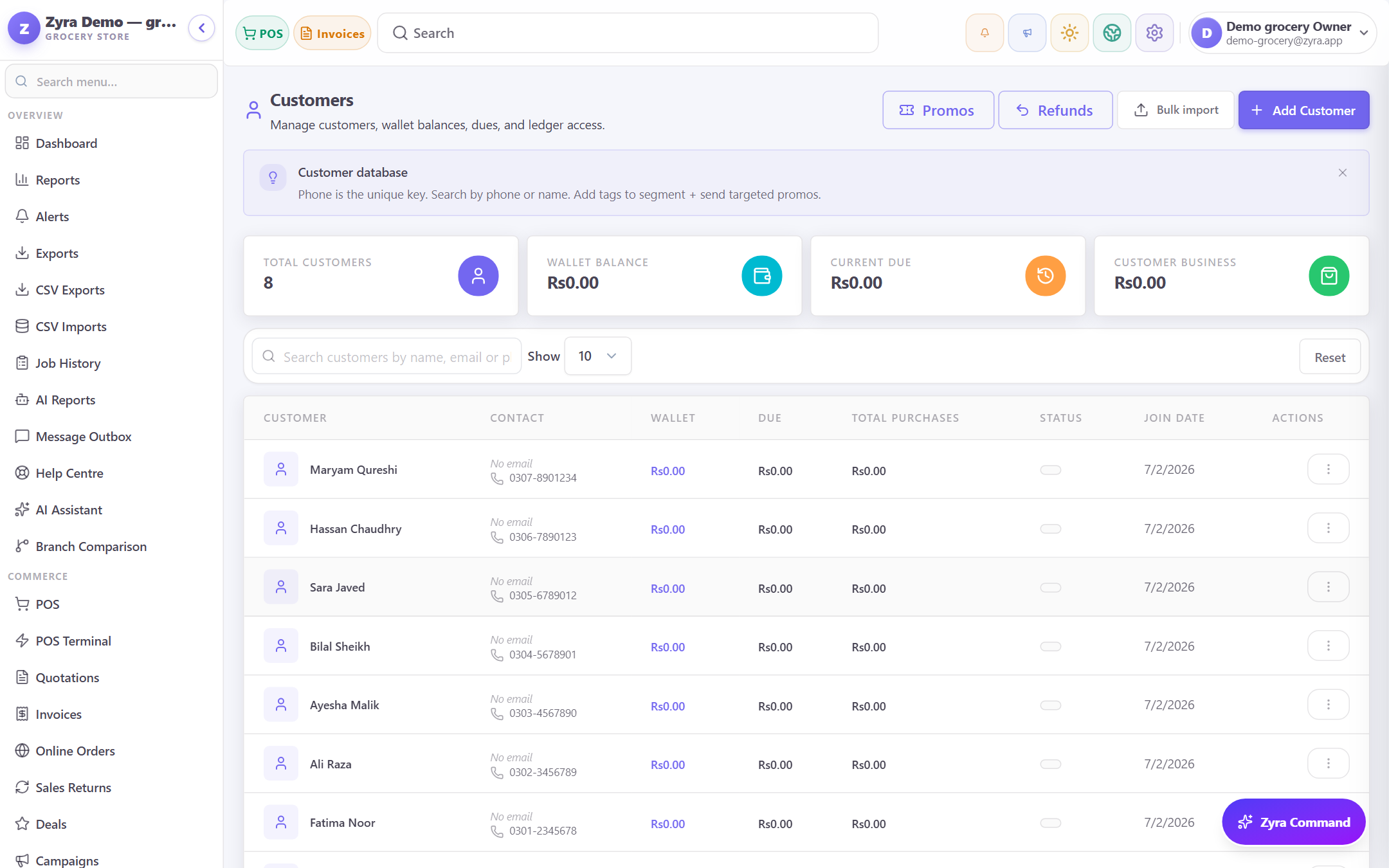Focus the search customers input field
The width and height of the screenshot is (1389, 868).
click(386, 356)
